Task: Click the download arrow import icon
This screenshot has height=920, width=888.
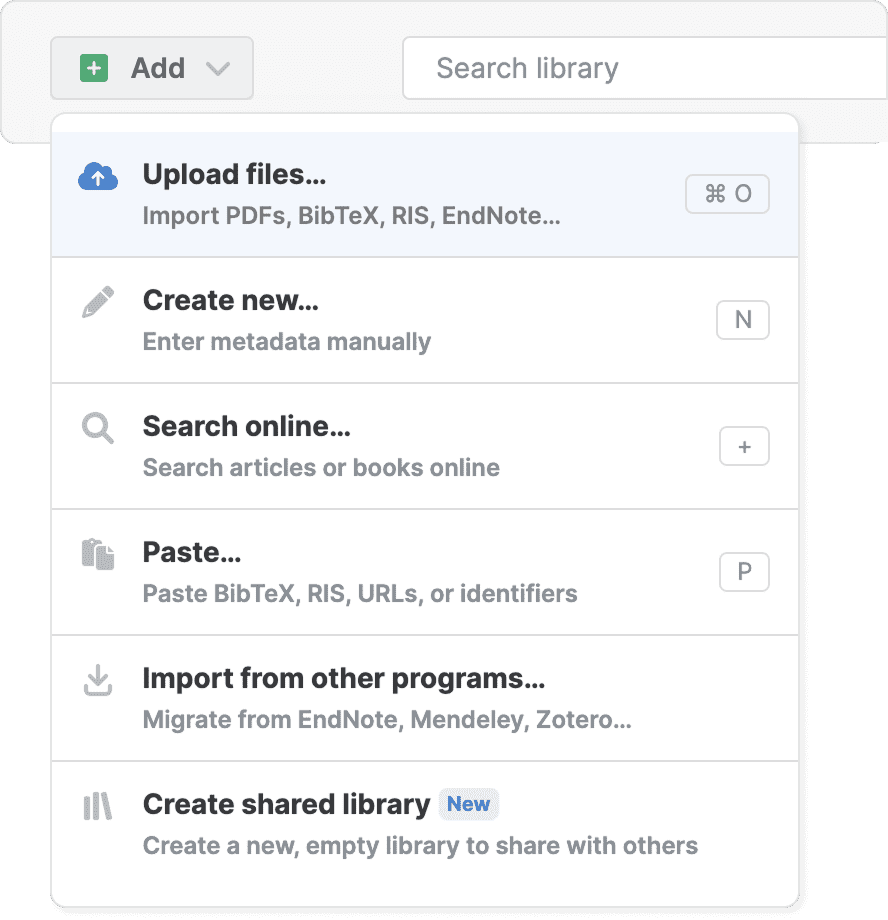Action: point(98,681)
